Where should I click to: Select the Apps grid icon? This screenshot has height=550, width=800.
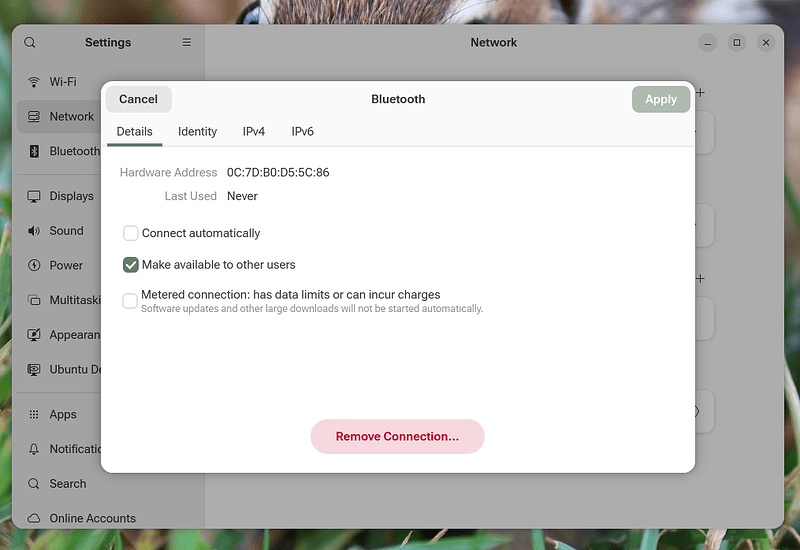click(34, 414)
